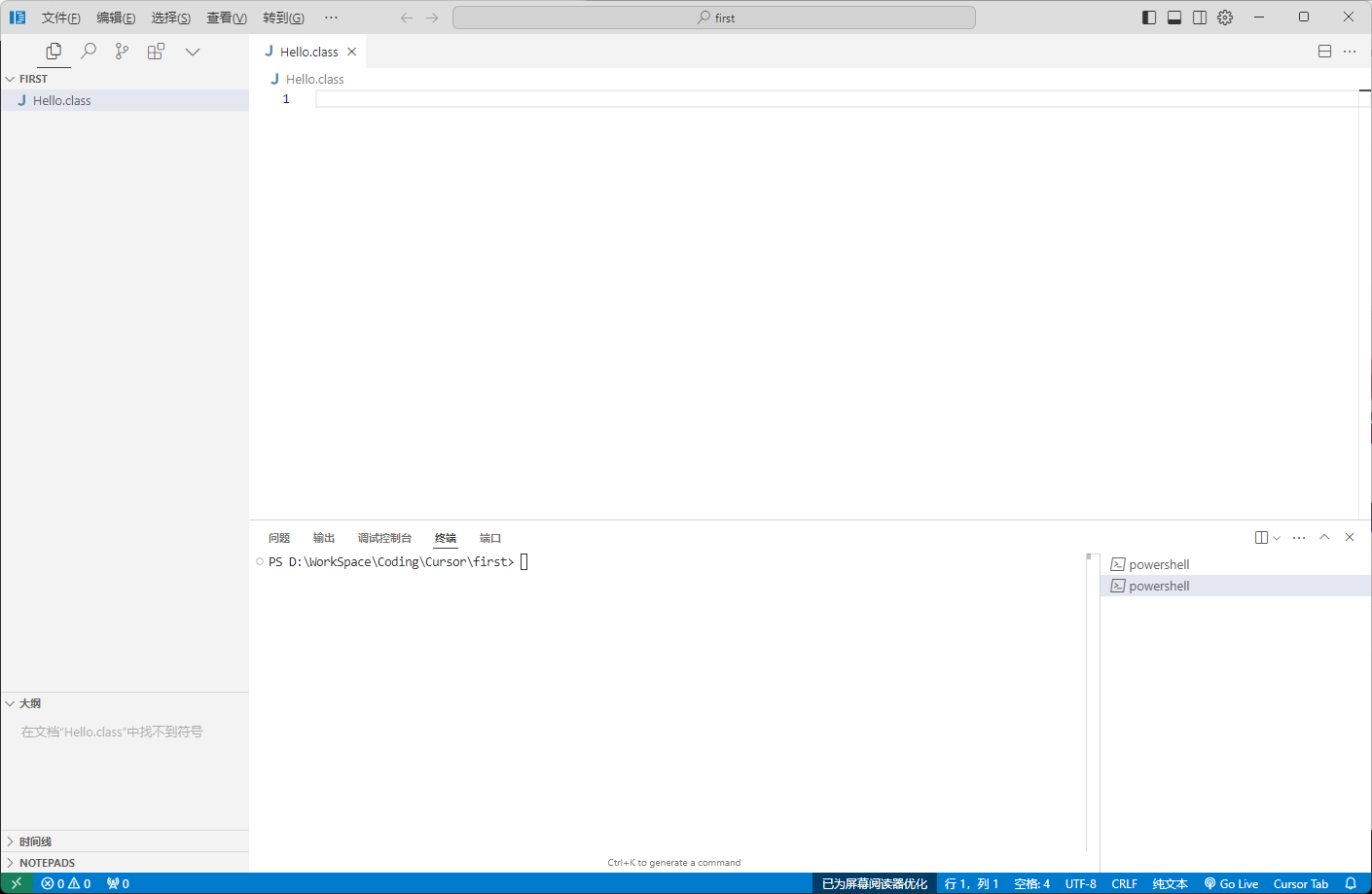Image resolution: width=1372 pixels, height=894 pixels.
Task: Switch to the 输出 panel tab
Action: click(324, 538)
